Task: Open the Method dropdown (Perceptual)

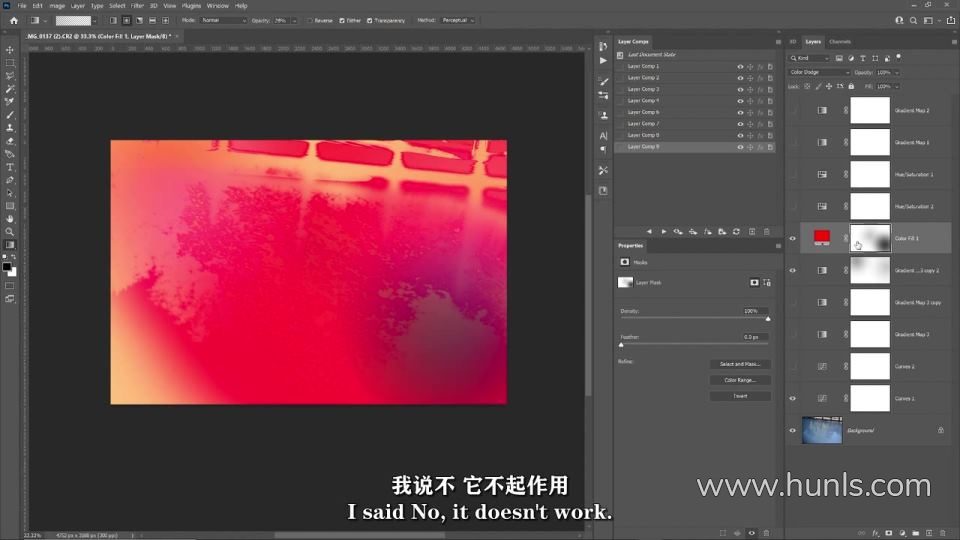Action: pos(459,20)
